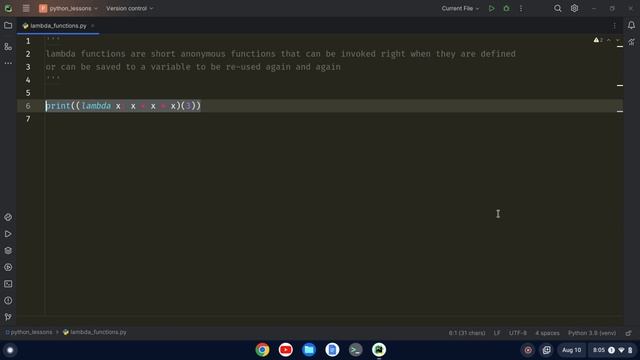Image resolution: width=640 pixels, height=360 pixels.
Task: Open Chrome from the shelf
Action: (262, 350)
